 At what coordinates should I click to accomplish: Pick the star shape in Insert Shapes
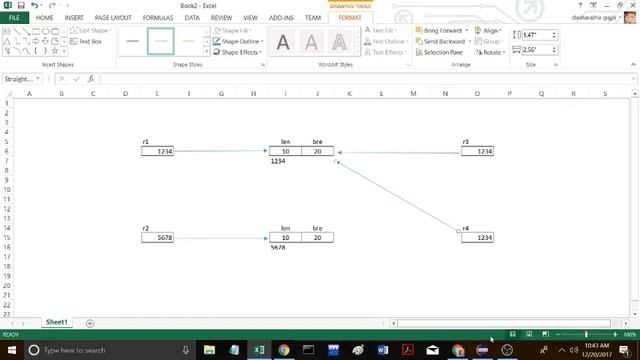pos(55,51)
